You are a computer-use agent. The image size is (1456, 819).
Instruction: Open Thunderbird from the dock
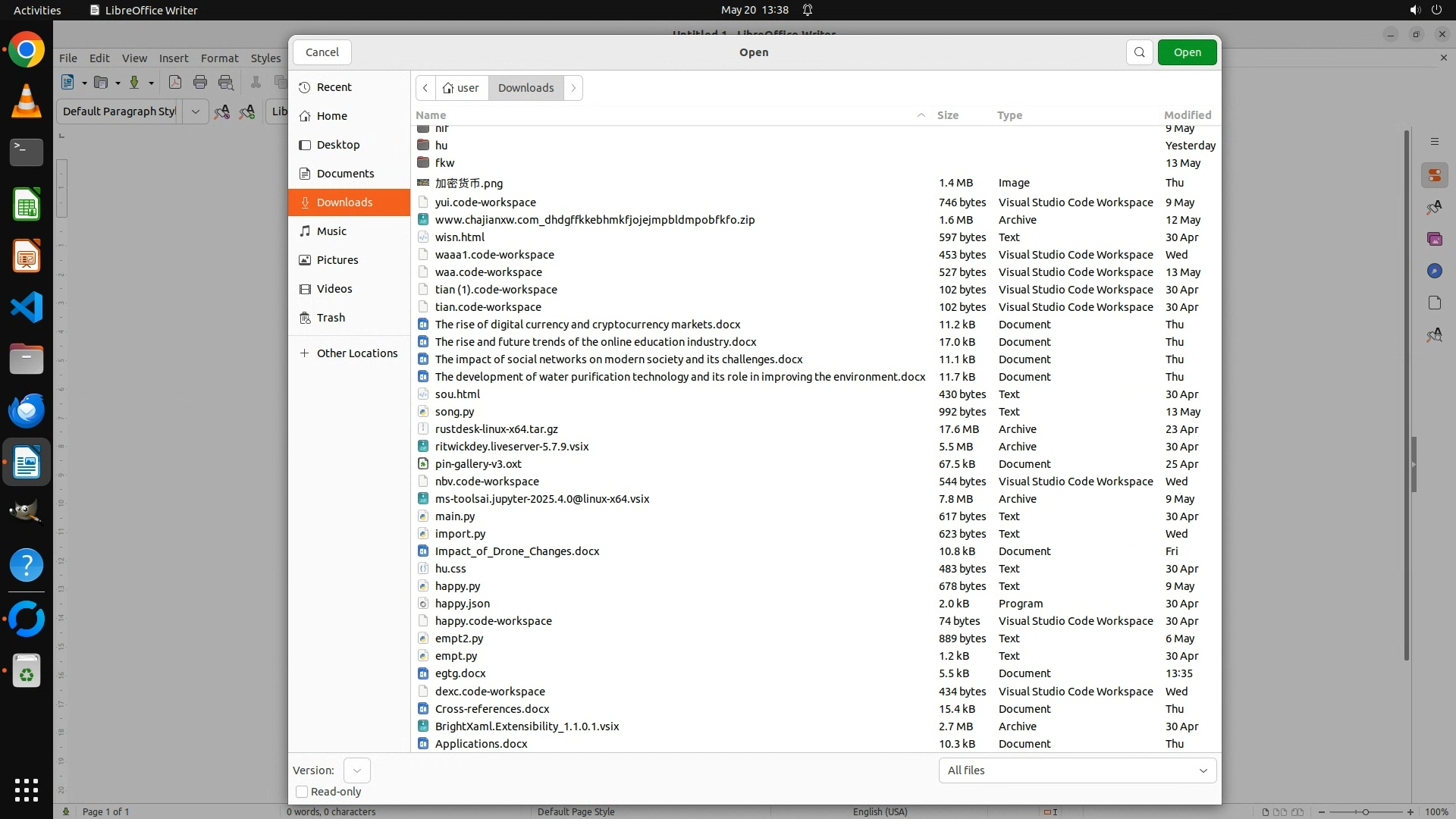pos(27,411)
